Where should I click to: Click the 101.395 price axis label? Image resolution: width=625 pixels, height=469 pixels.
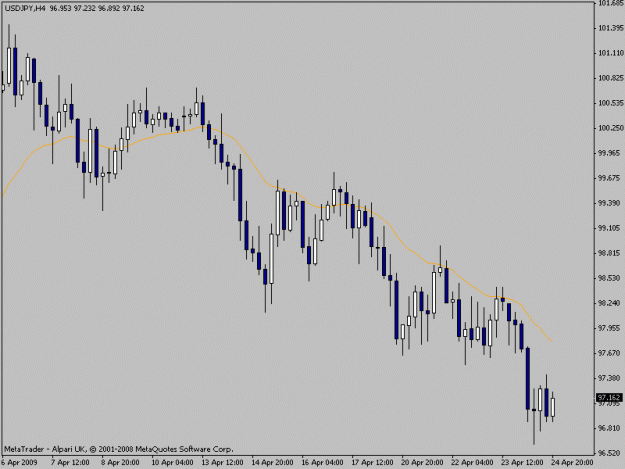(611, 28)
